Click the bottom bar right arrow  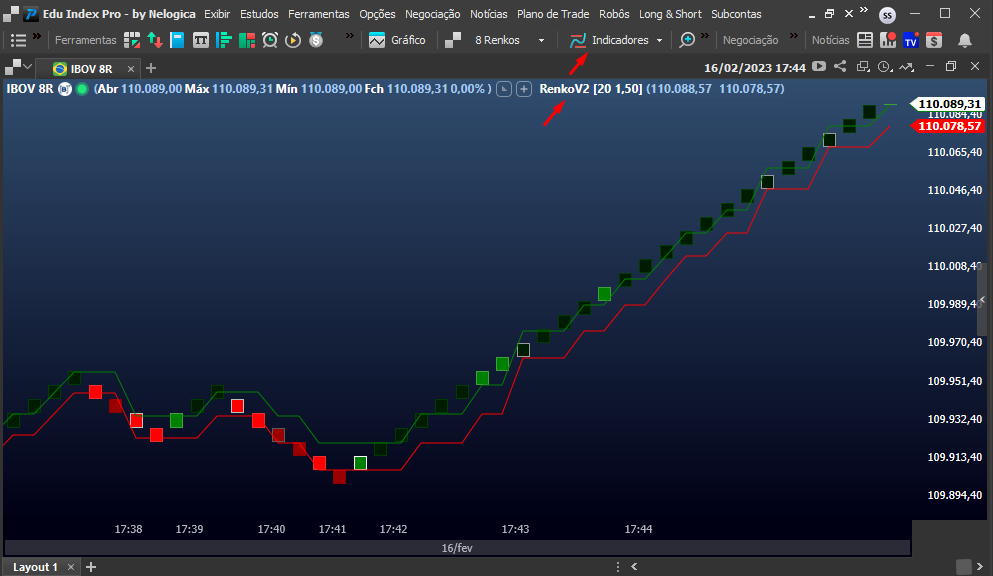(x=980, y=567)
